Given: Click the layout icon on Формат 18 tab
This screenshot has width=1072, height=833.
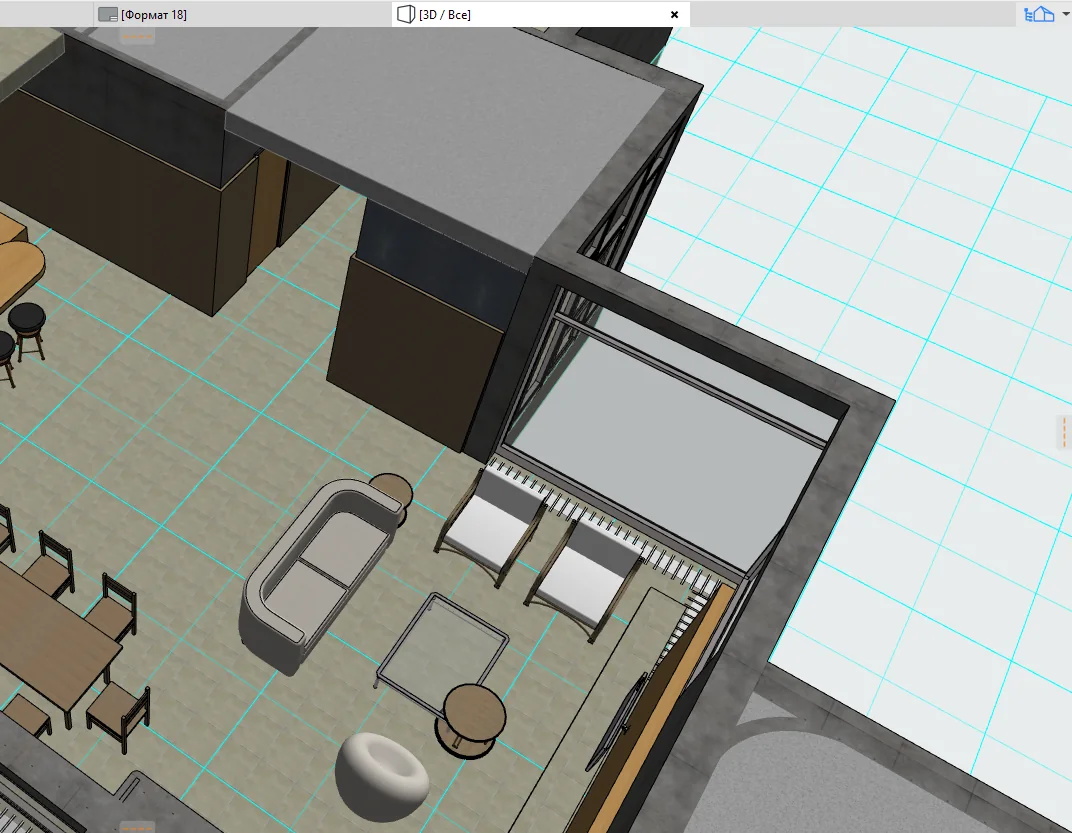Looking at the screenshot, I should point(108,14).
